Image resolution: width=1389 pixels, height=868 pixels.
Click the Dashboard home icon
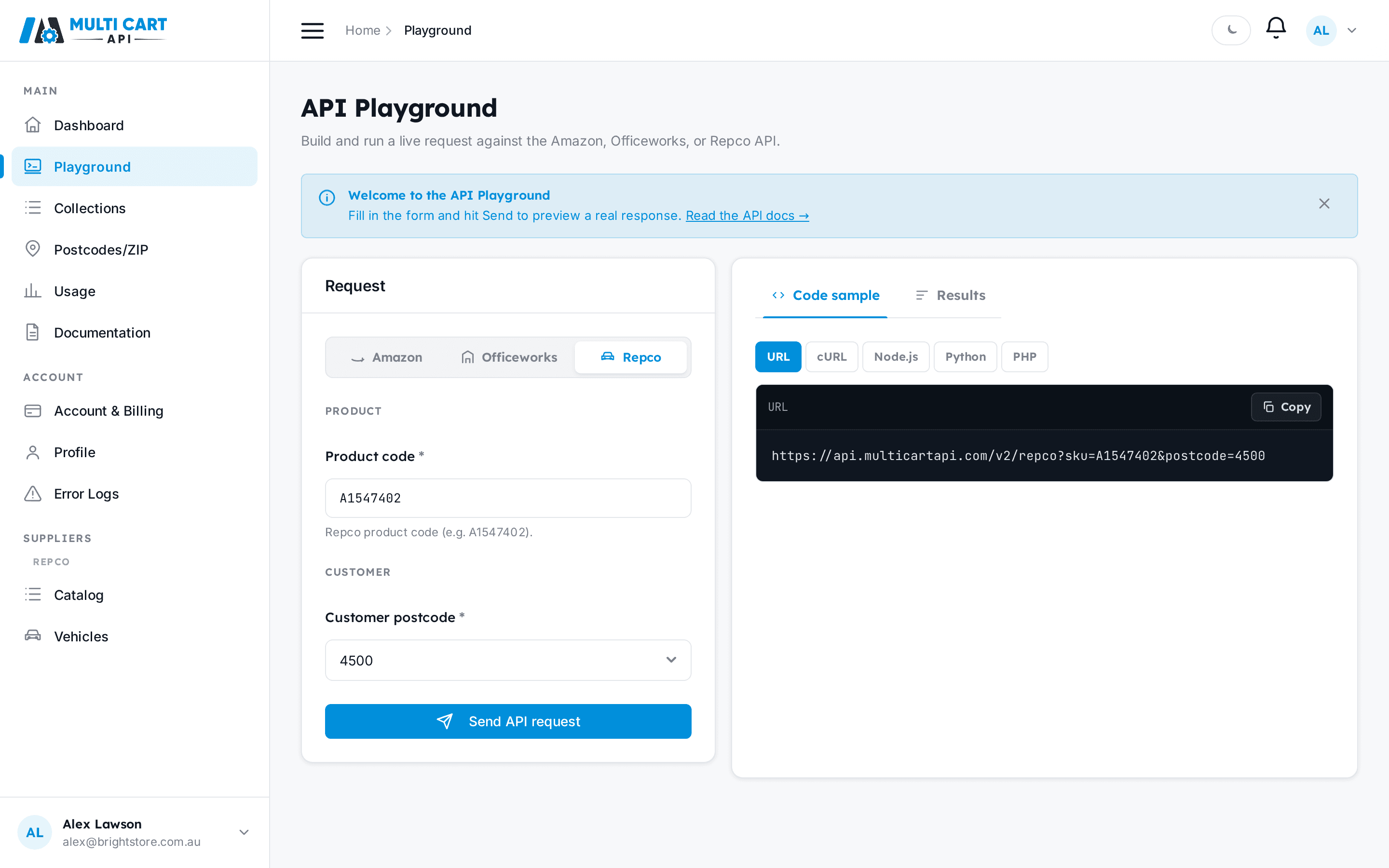33,124
